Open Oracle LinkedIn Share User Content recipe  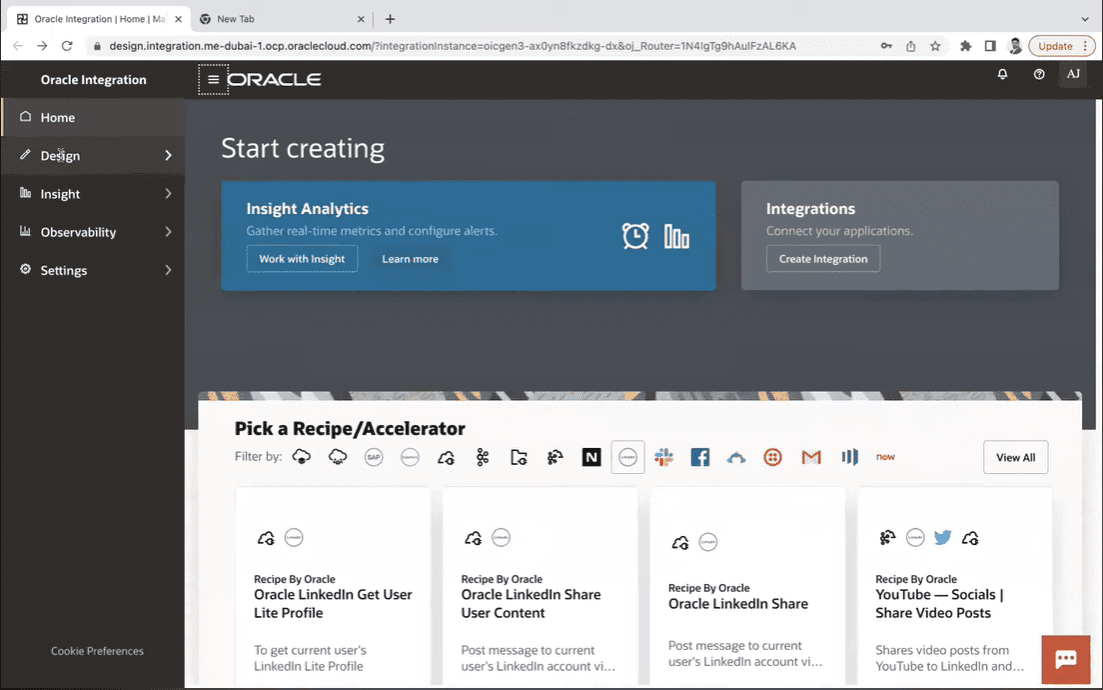(531, 603)
